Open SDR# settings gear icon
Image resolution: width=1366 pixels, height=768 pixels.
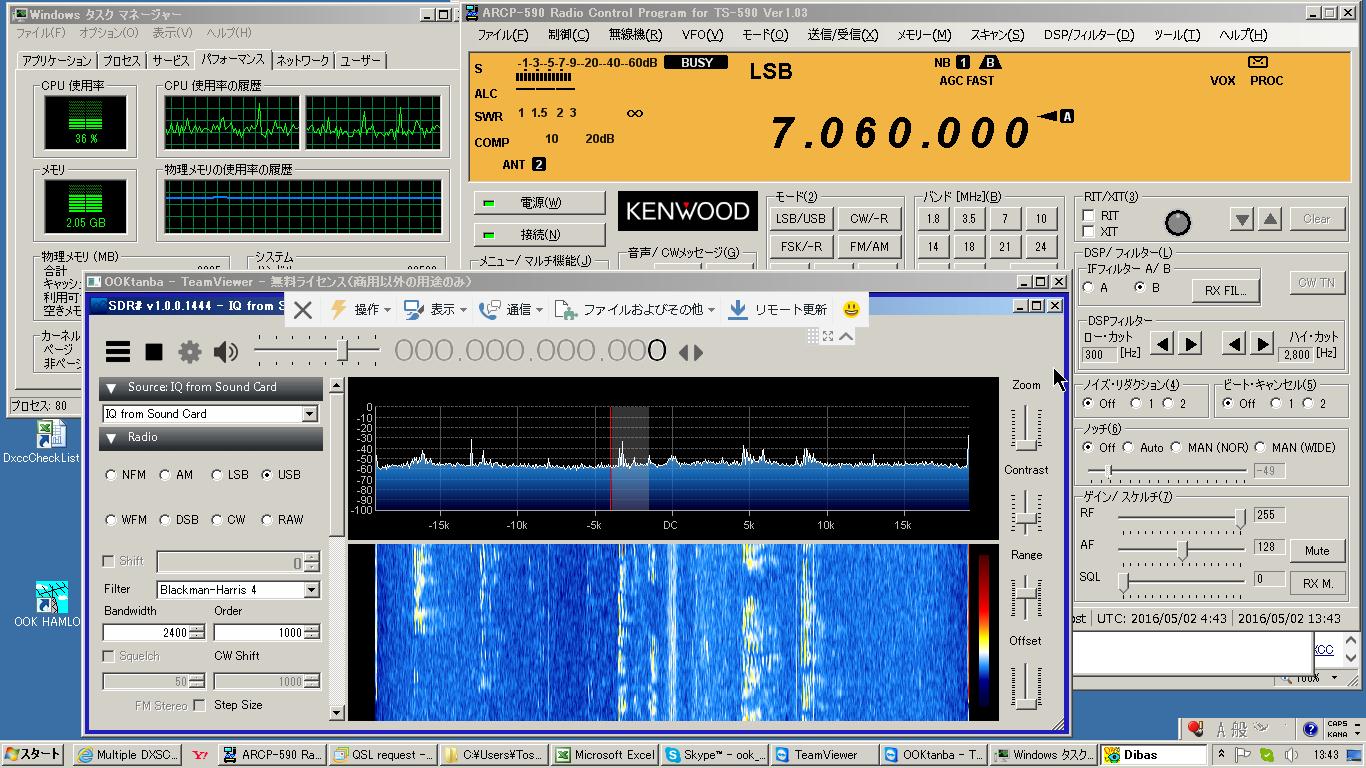(190, 351)
